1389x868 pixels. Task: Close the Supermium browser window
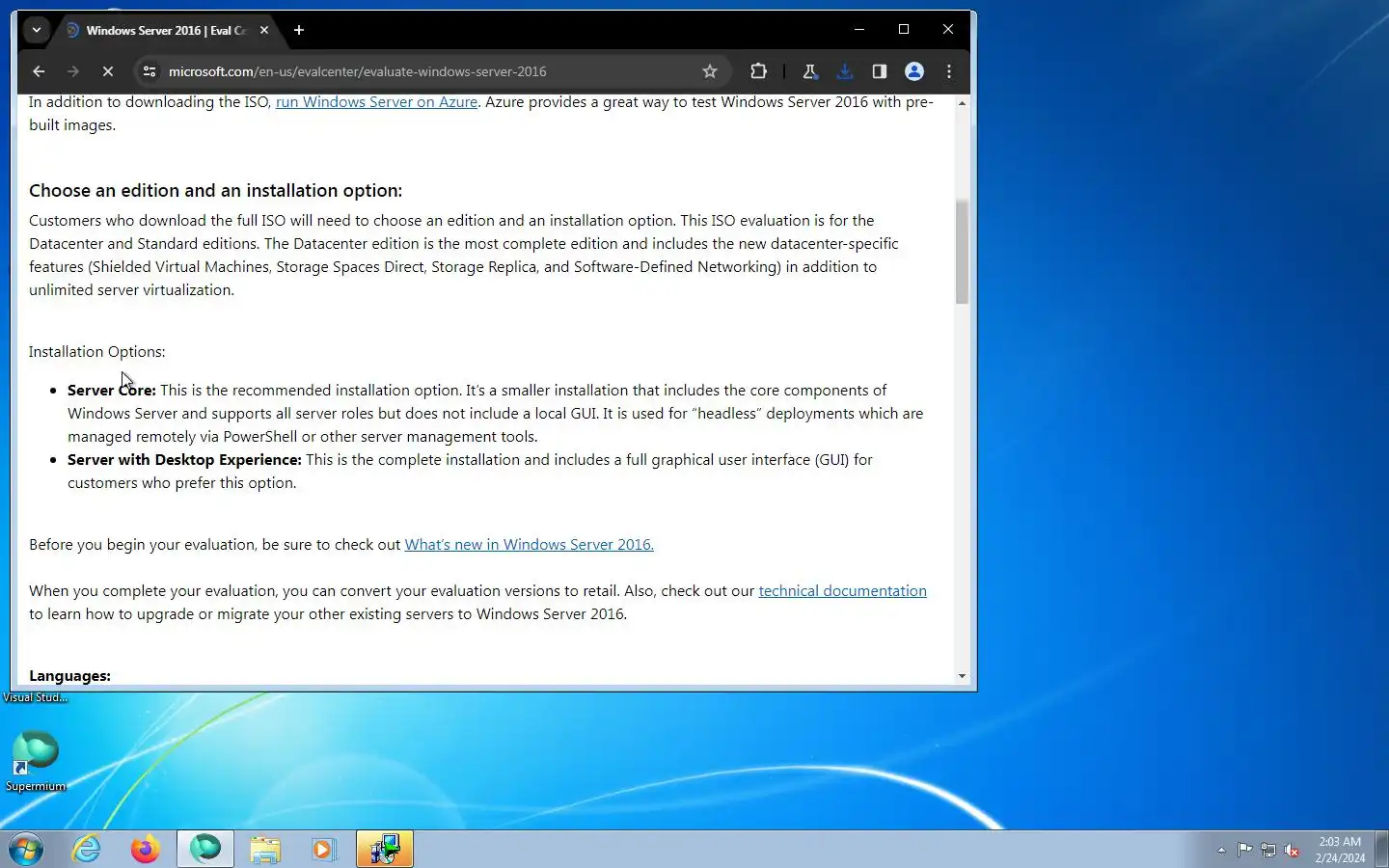948,30
